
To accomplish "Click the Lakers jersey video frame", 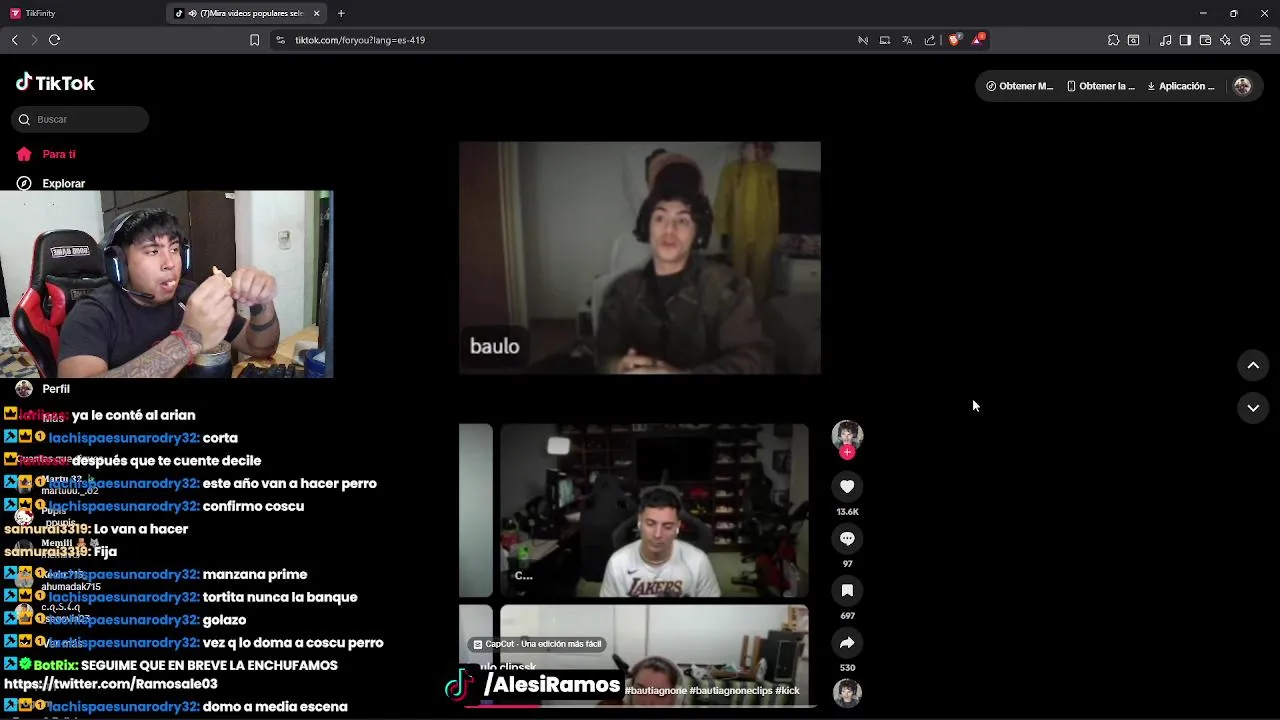I will click(654, 510).
